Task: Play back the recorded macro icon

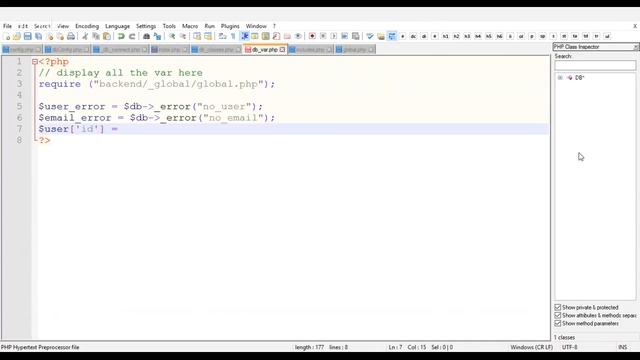Action: [x=333, y=36]
